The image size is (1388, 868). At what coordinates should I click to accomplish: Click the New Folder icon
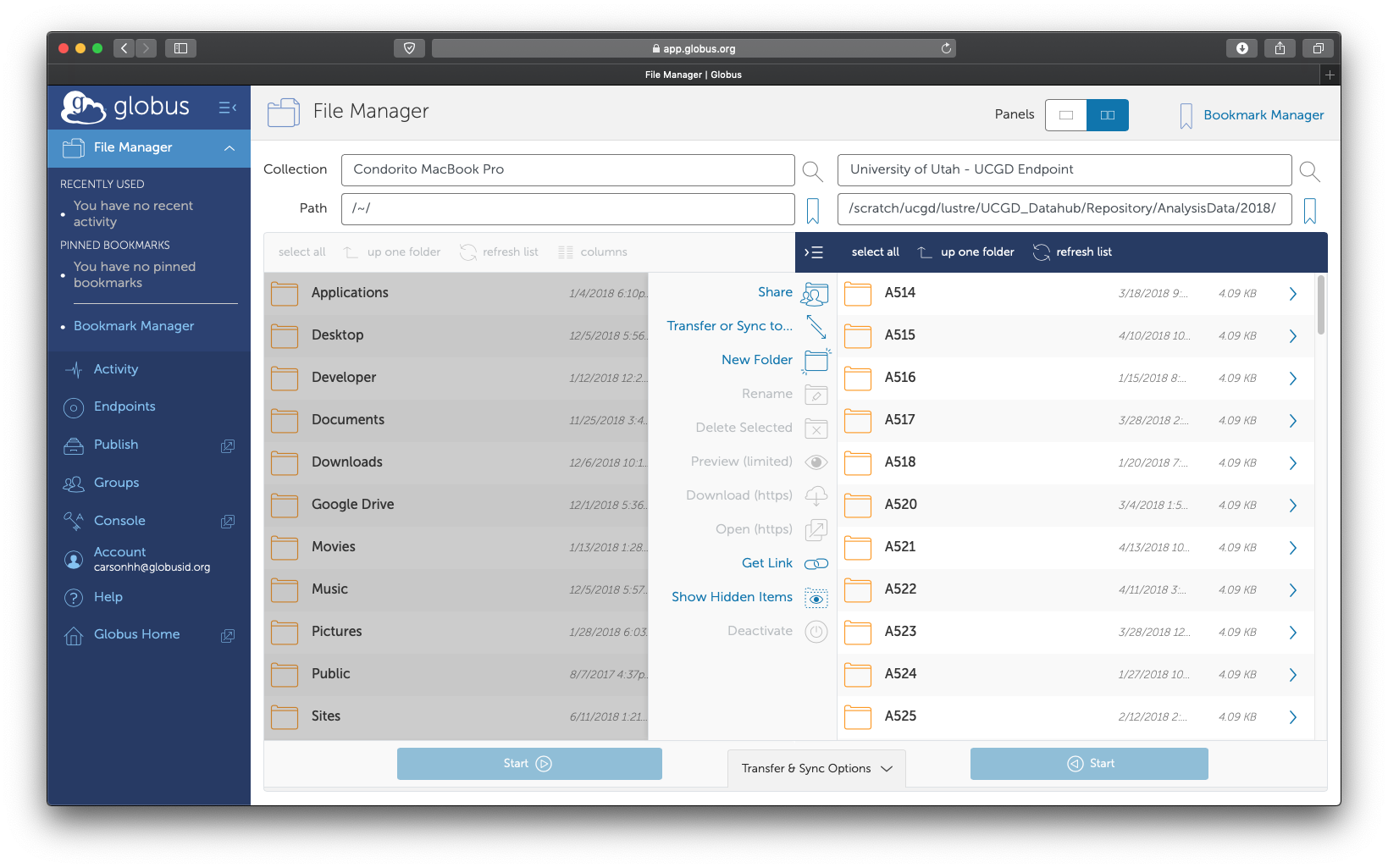(816, 361)
